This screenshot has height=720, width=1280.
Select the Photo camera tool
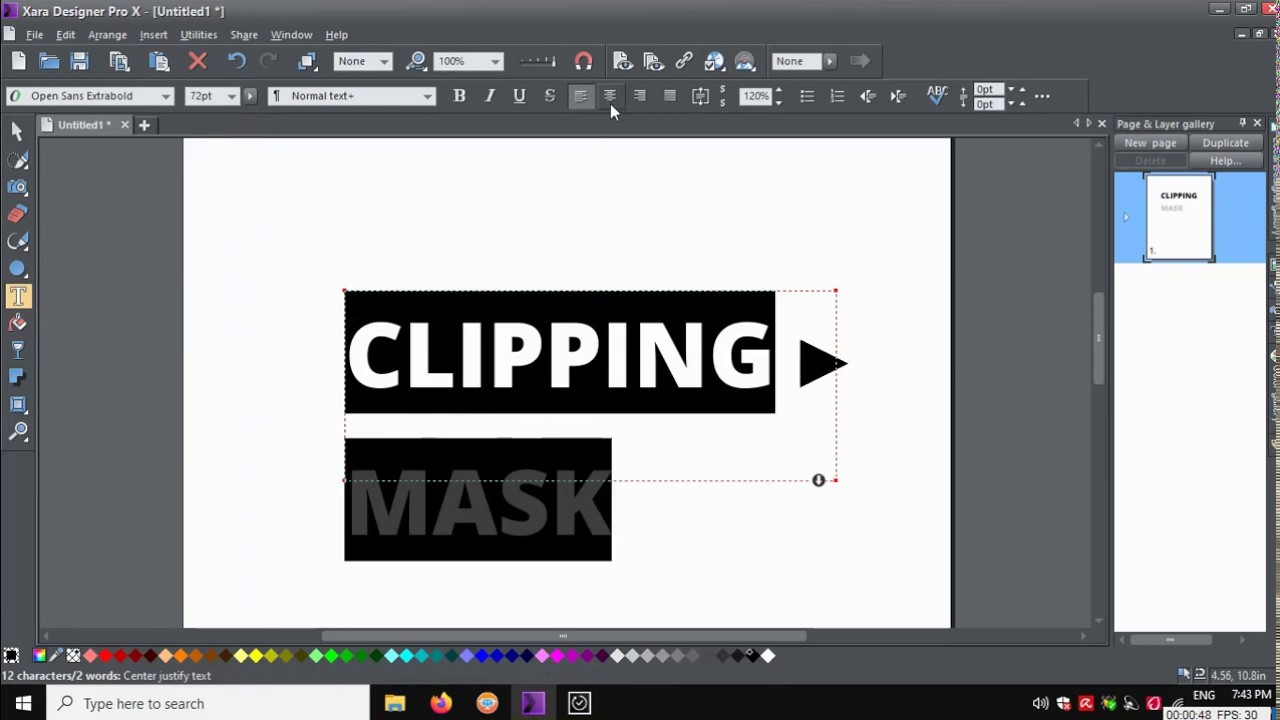tap(17, 186)
